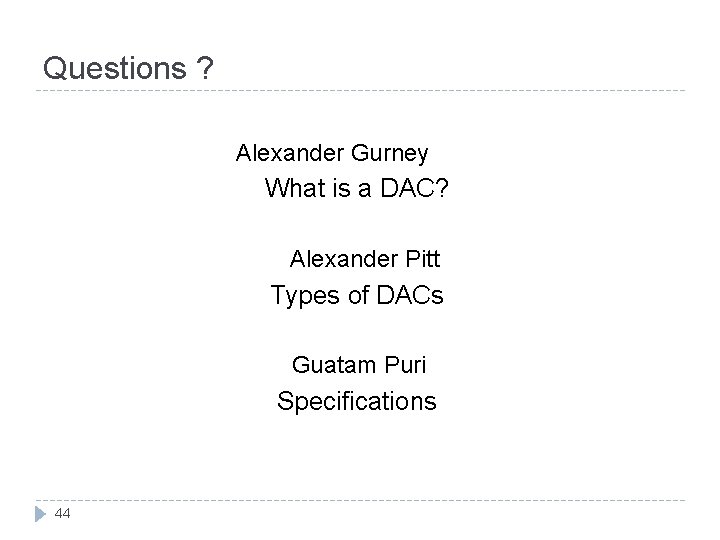Click the word "Questions" in the heading

pos(114,68)
